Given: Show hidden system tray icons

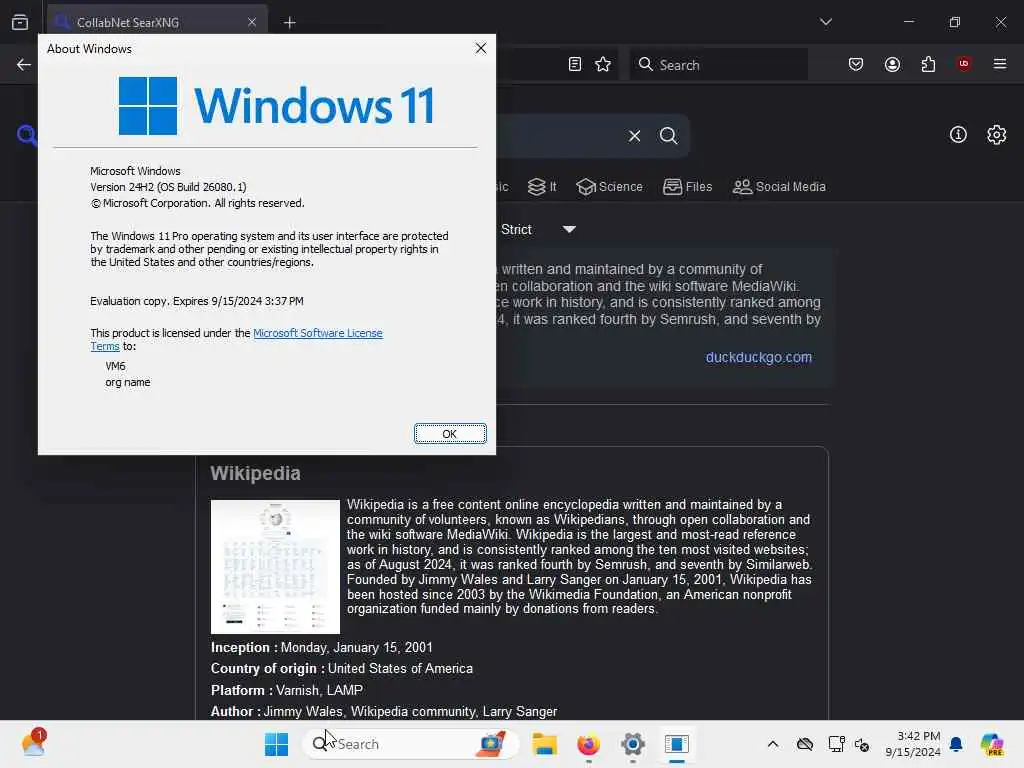Looking at the screenshot, I should pos(773,744).
